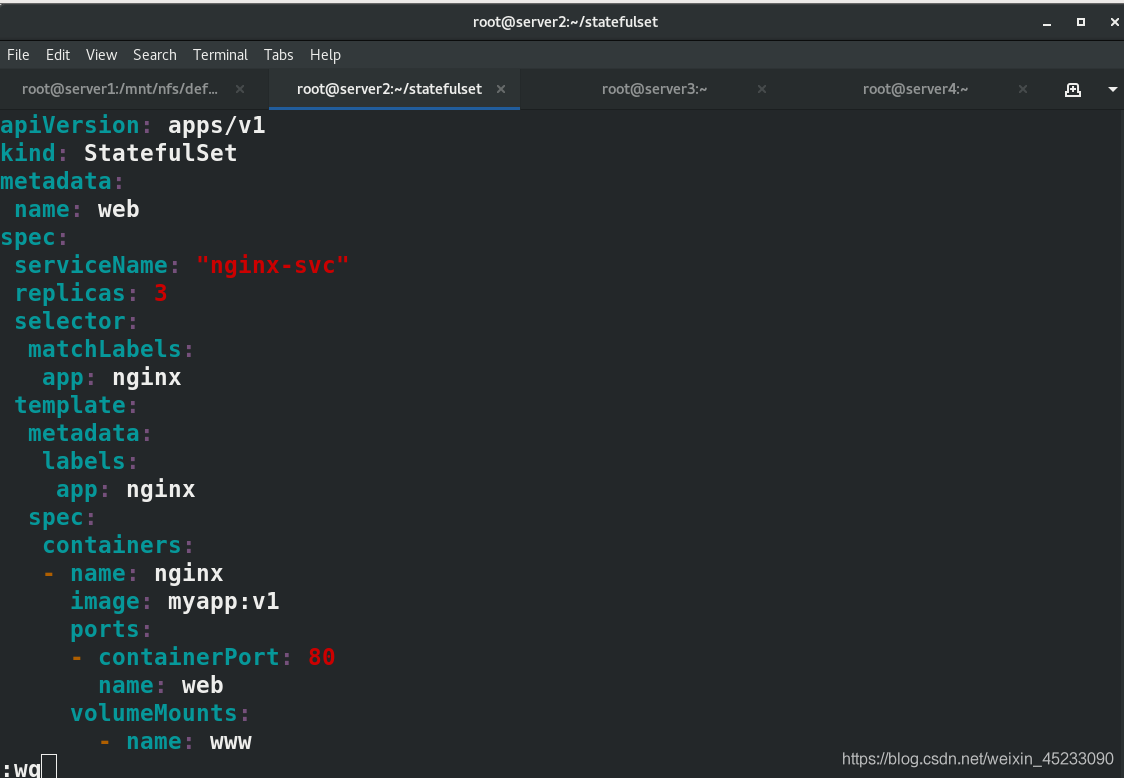
Task: Open the Terminal menu
Action: pos(220,54)
